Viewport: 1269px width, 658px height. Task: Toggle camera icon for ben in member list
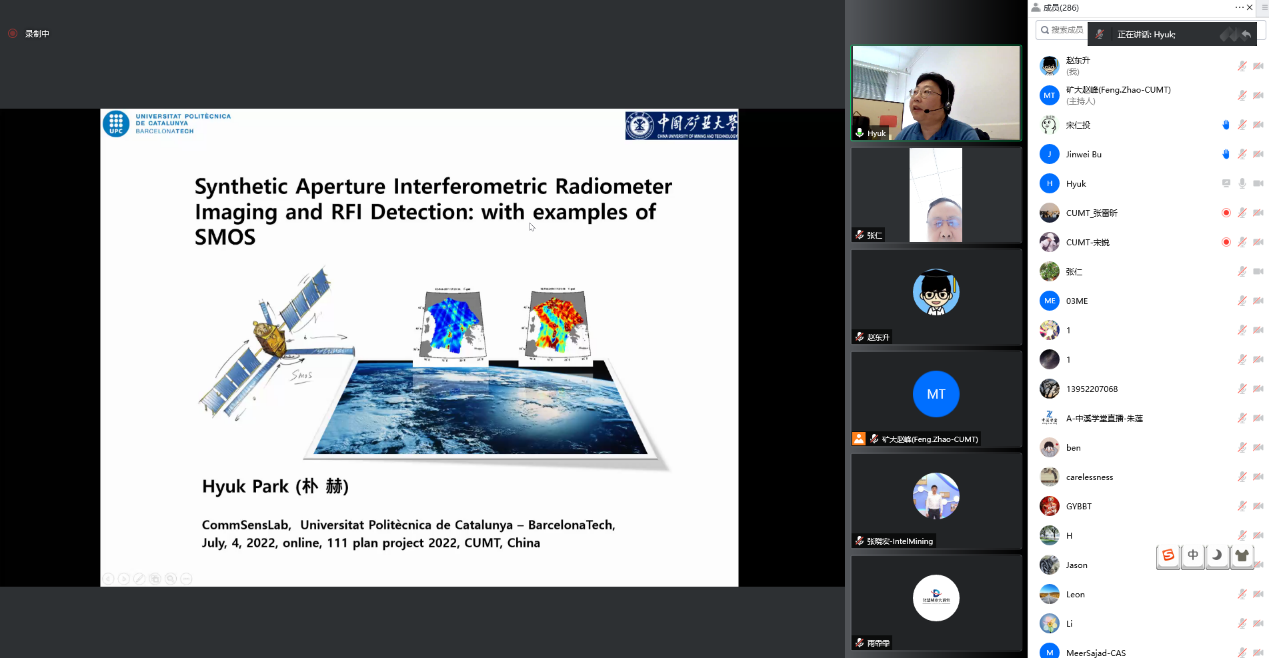[x=1258, y=447]
